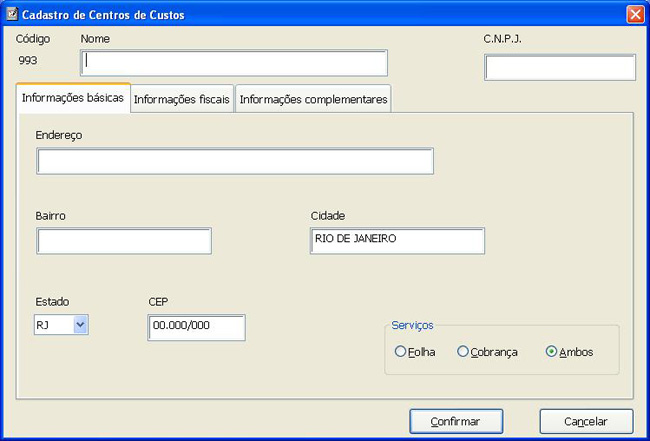Open the Informações fiscais tab
This screenshot has width=650, height=441.
click(x=182, y=100)
